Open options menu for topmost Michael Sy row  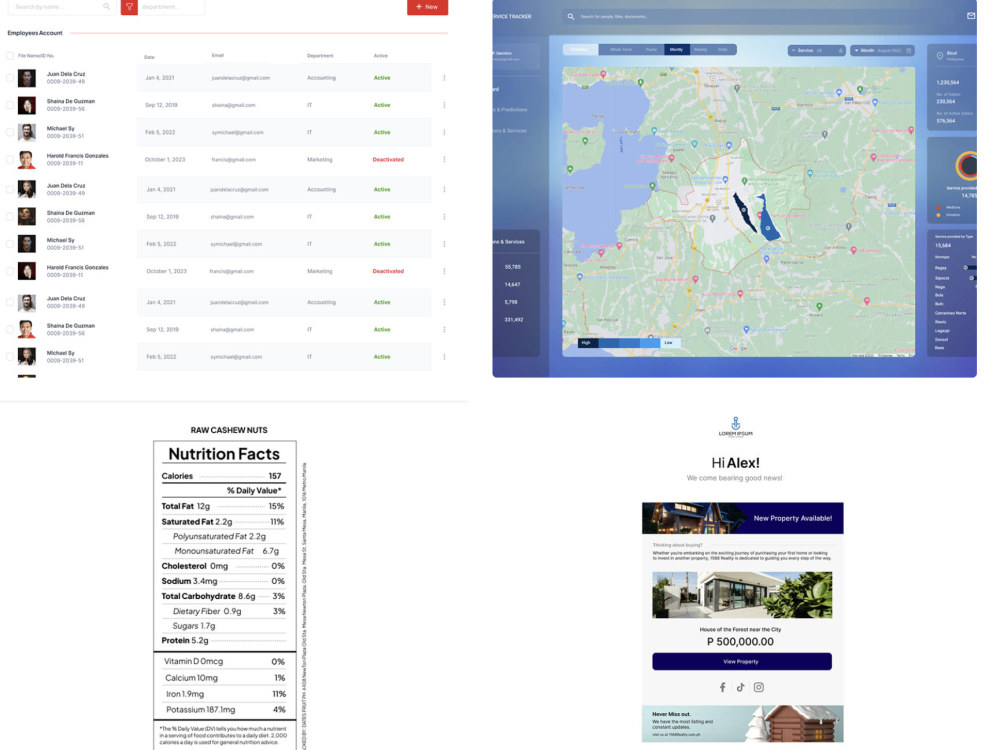click(444, 132)
